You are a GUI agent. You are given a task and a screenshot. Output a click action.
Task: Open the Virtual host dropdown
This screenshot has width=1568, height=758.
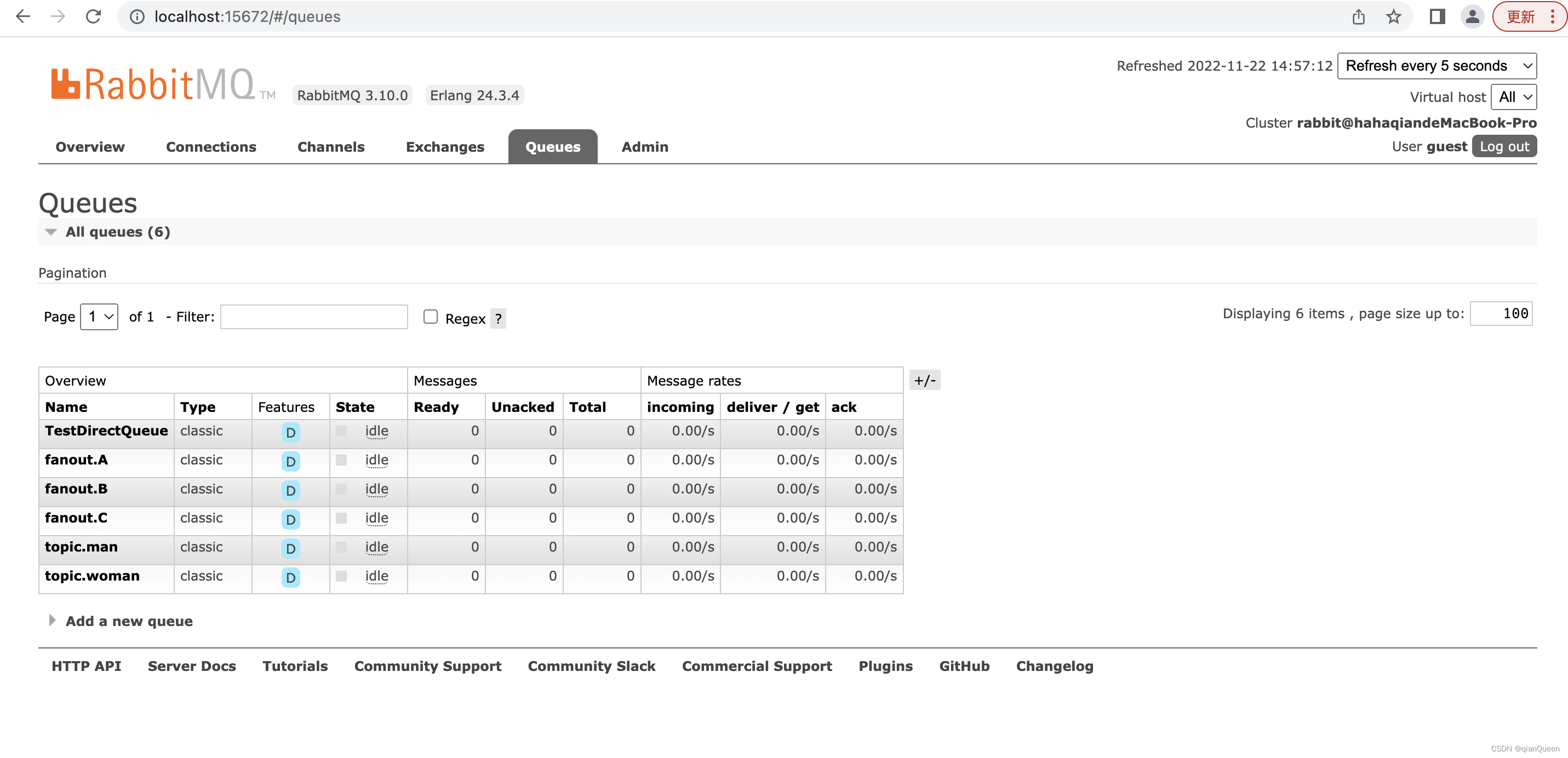[1514, 97]
